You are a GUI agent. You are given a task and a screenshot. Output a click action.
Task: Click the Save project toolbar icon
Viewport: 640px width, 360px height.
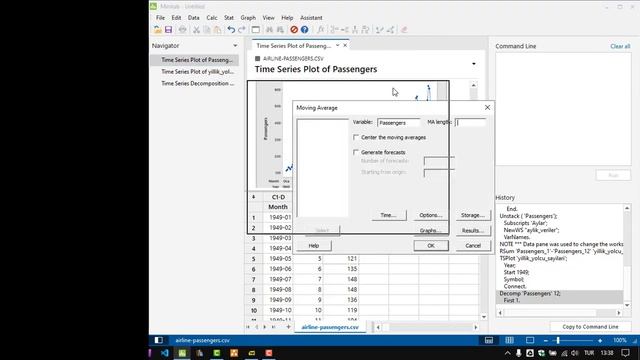coord(168,30)
